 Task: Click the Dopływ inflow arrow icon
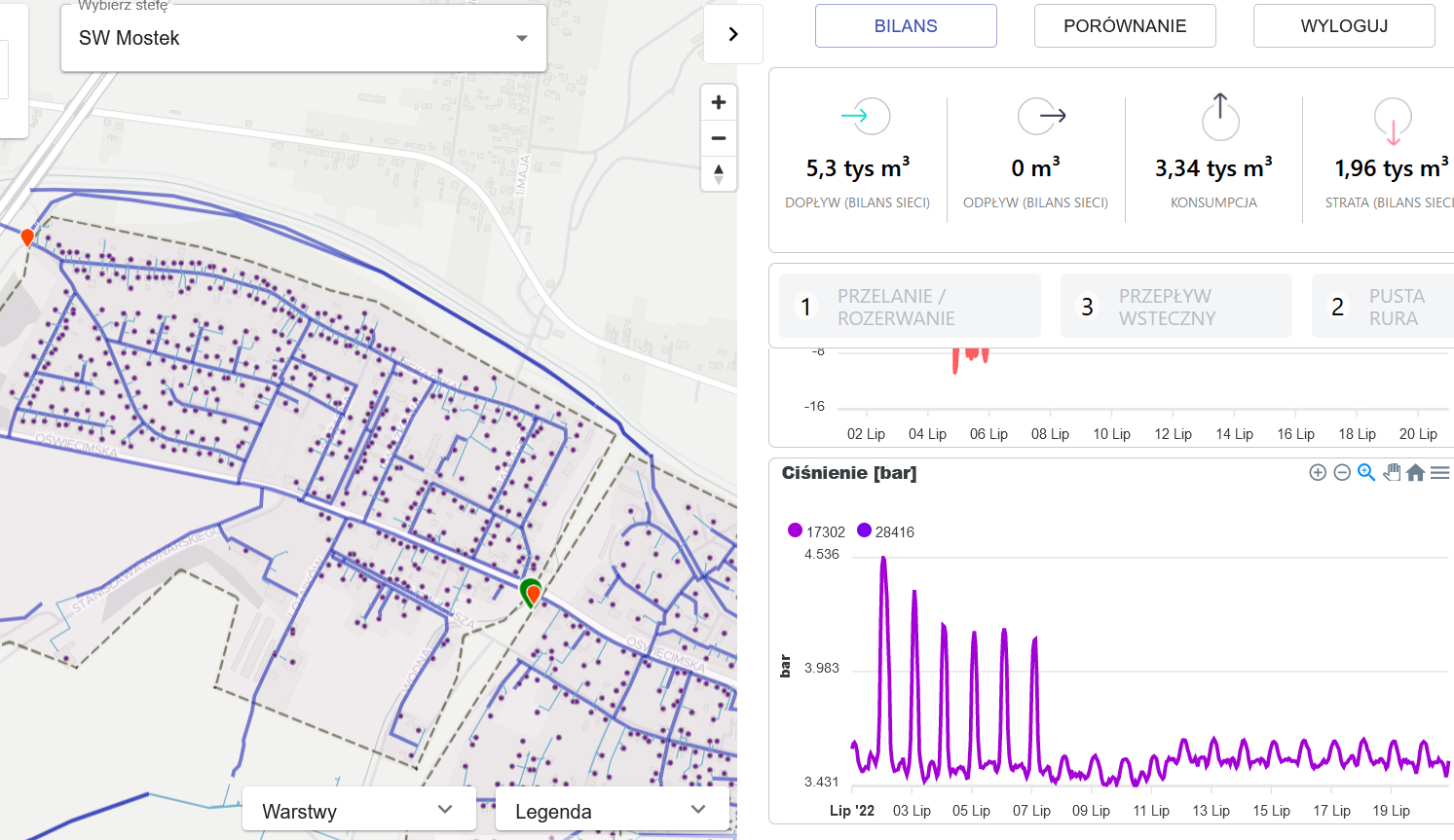coord(865,116)
